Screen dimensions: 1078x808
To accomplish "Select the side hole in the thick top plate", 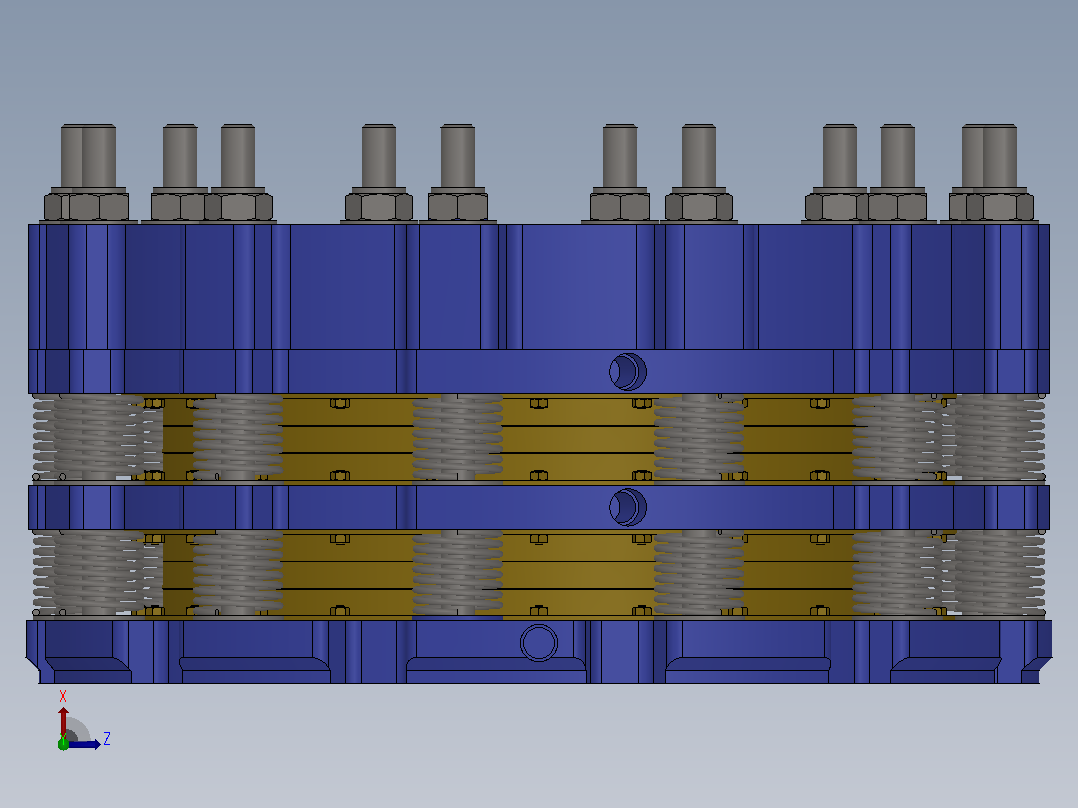I will 628,371.
